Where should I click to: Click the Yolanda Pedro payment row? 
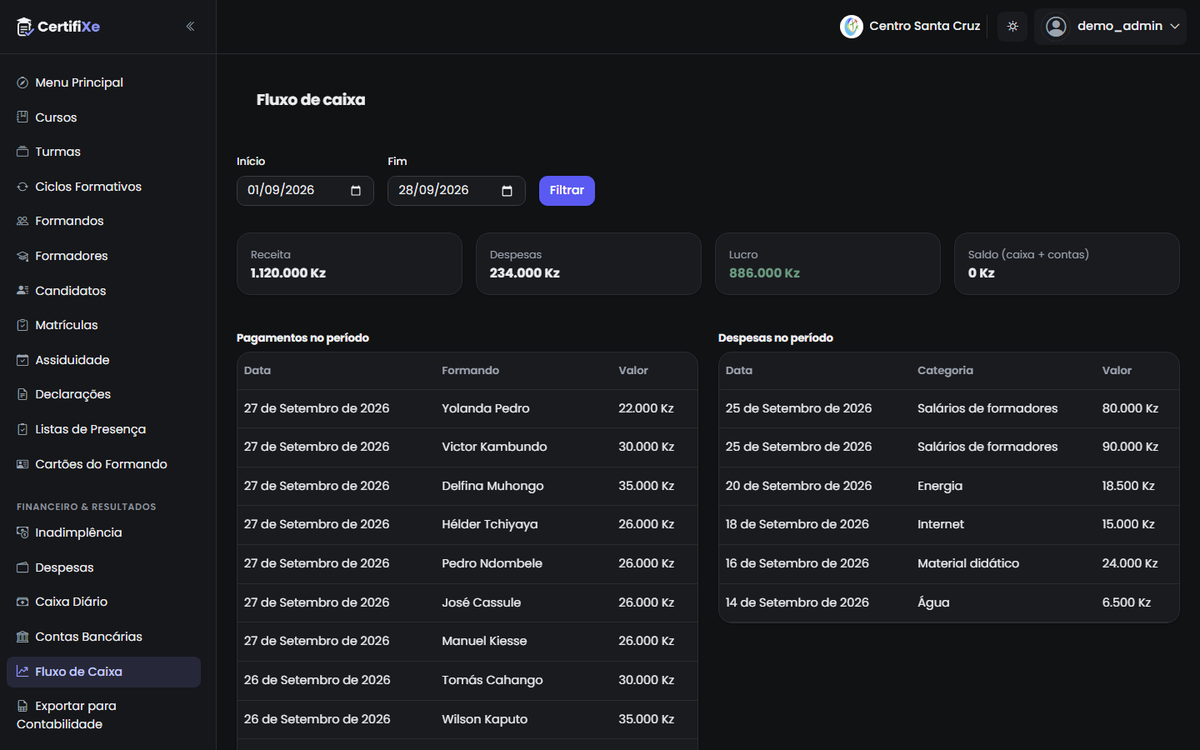pyautogui.click(x=467, y=409)
